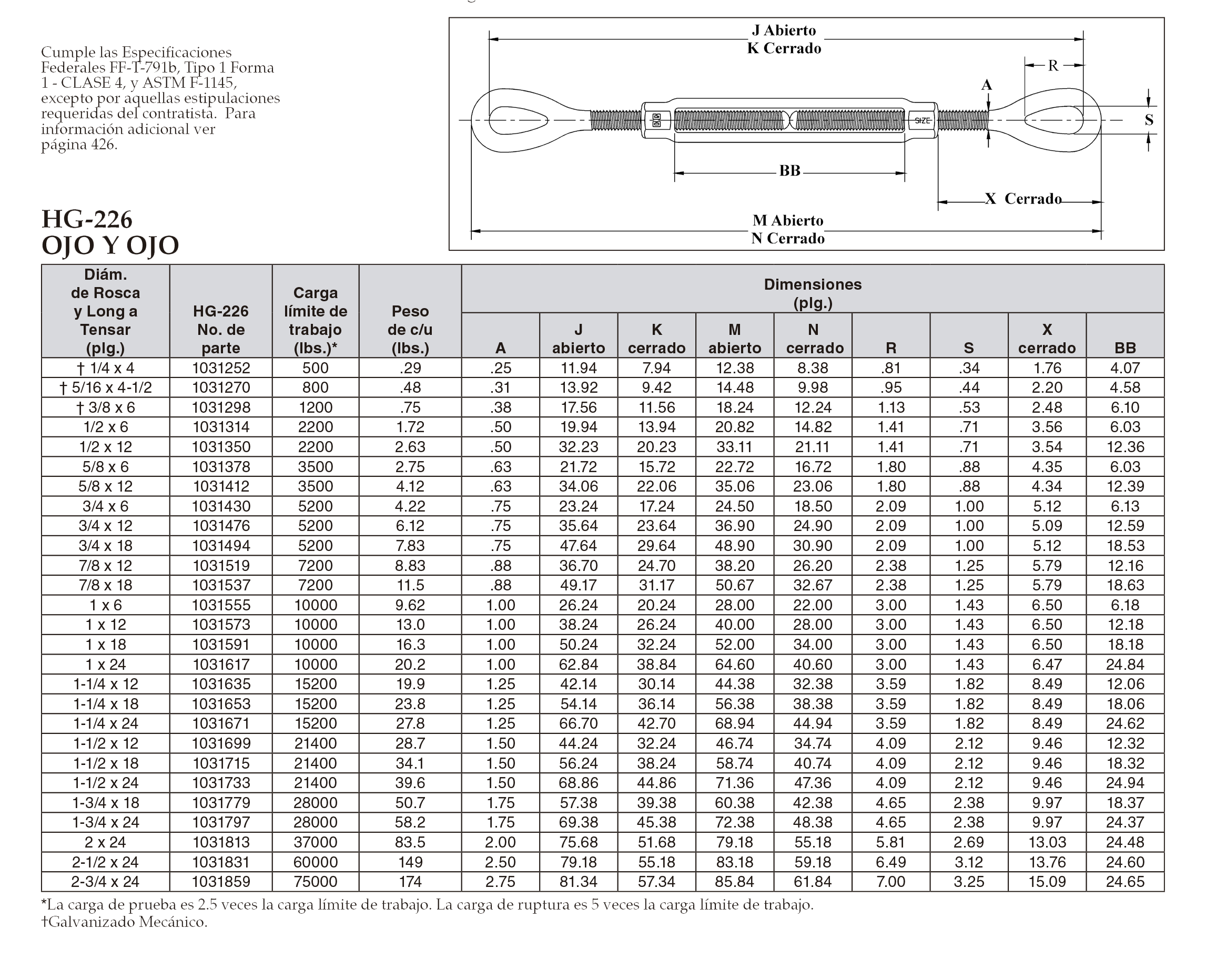Select part number 1031617

pos(221,665)
